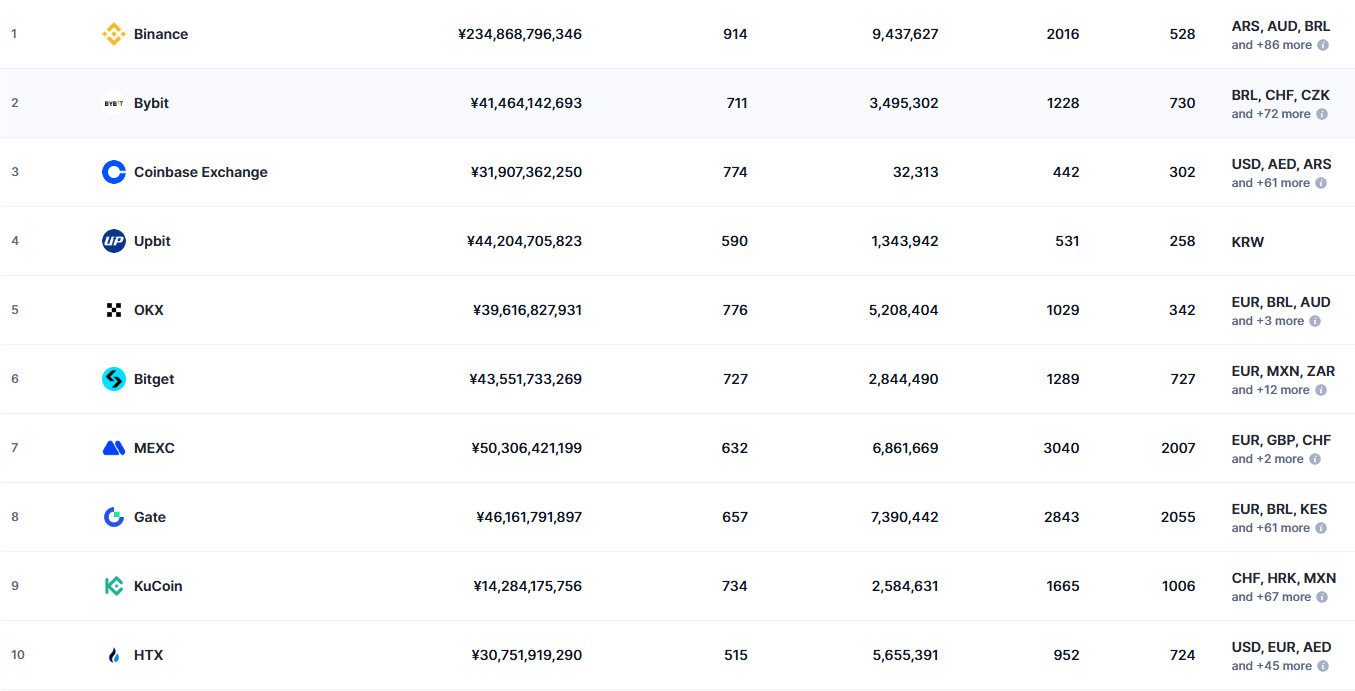
Task: Click the HTX logo icon
Action: 114,655
